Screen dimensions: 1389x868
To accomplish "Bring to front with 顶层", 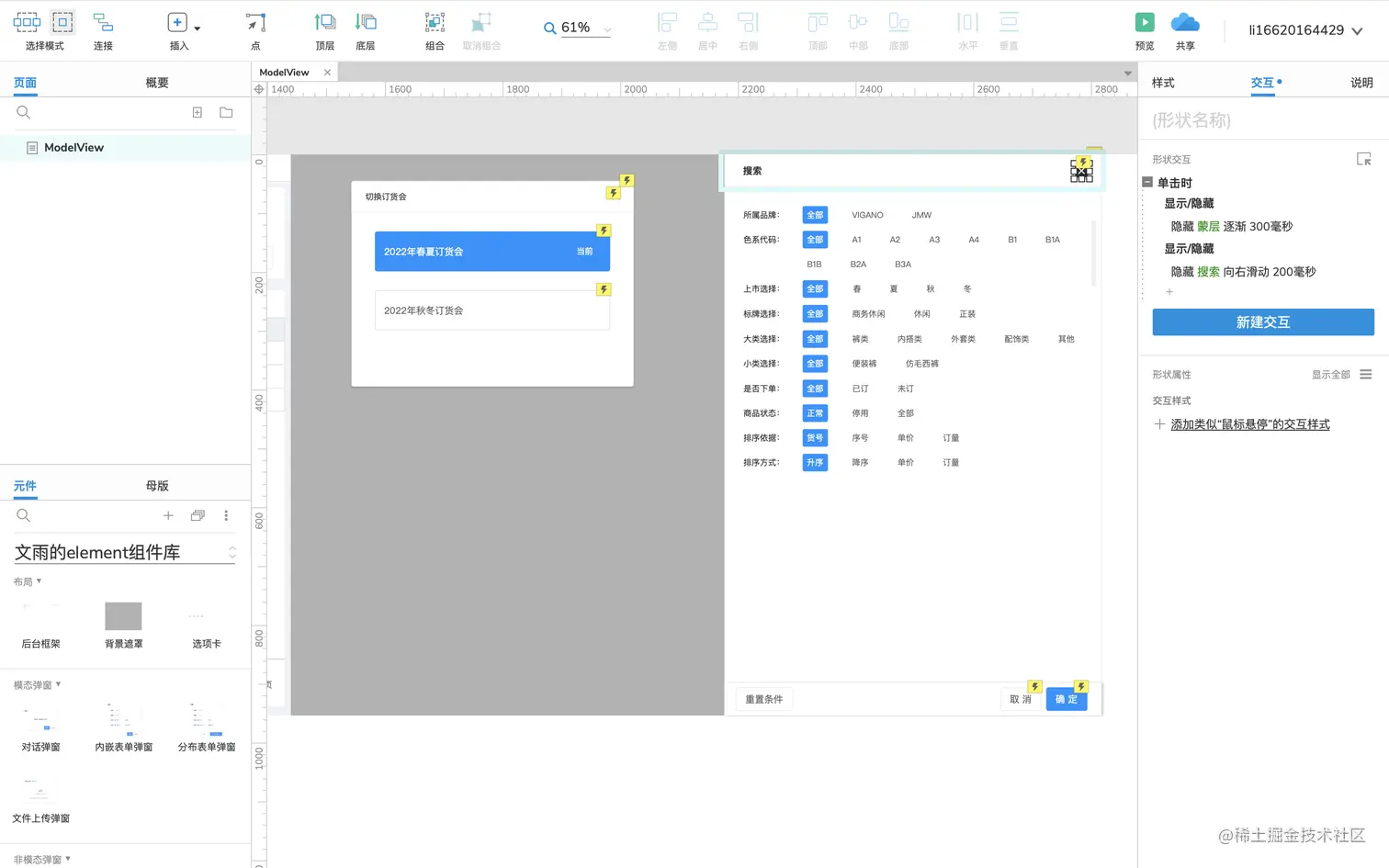I will [x=325, y=22].
